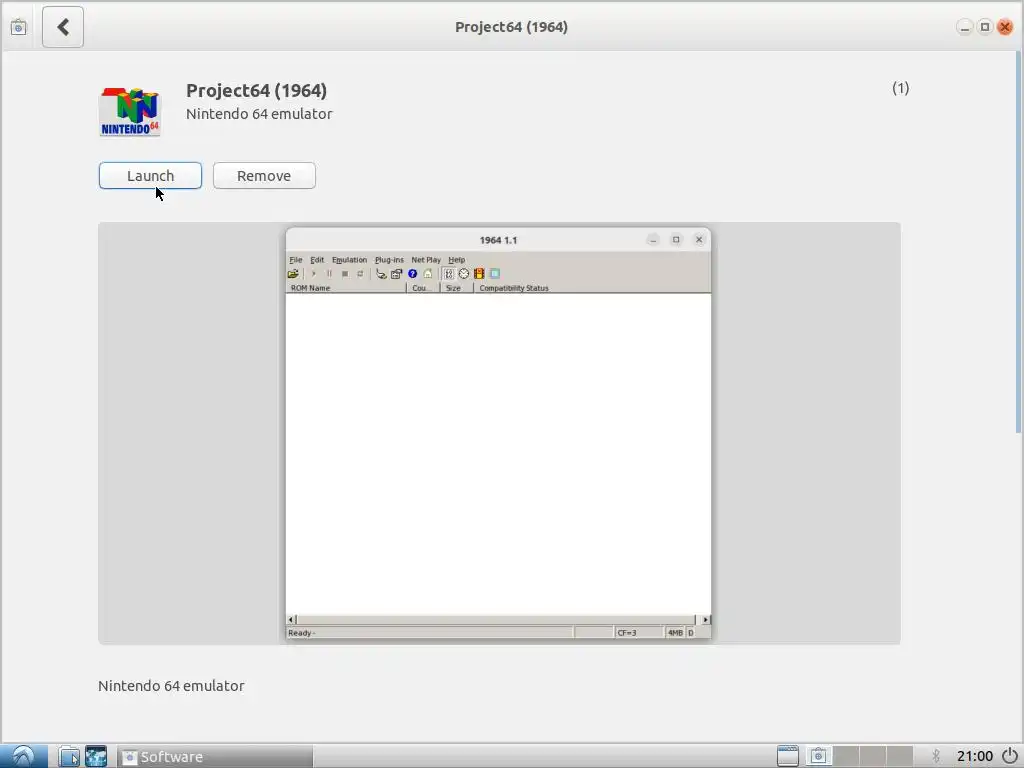Open the Lubuntu start menu
This screenshot has height=768, width=1024.
point(24,756)
